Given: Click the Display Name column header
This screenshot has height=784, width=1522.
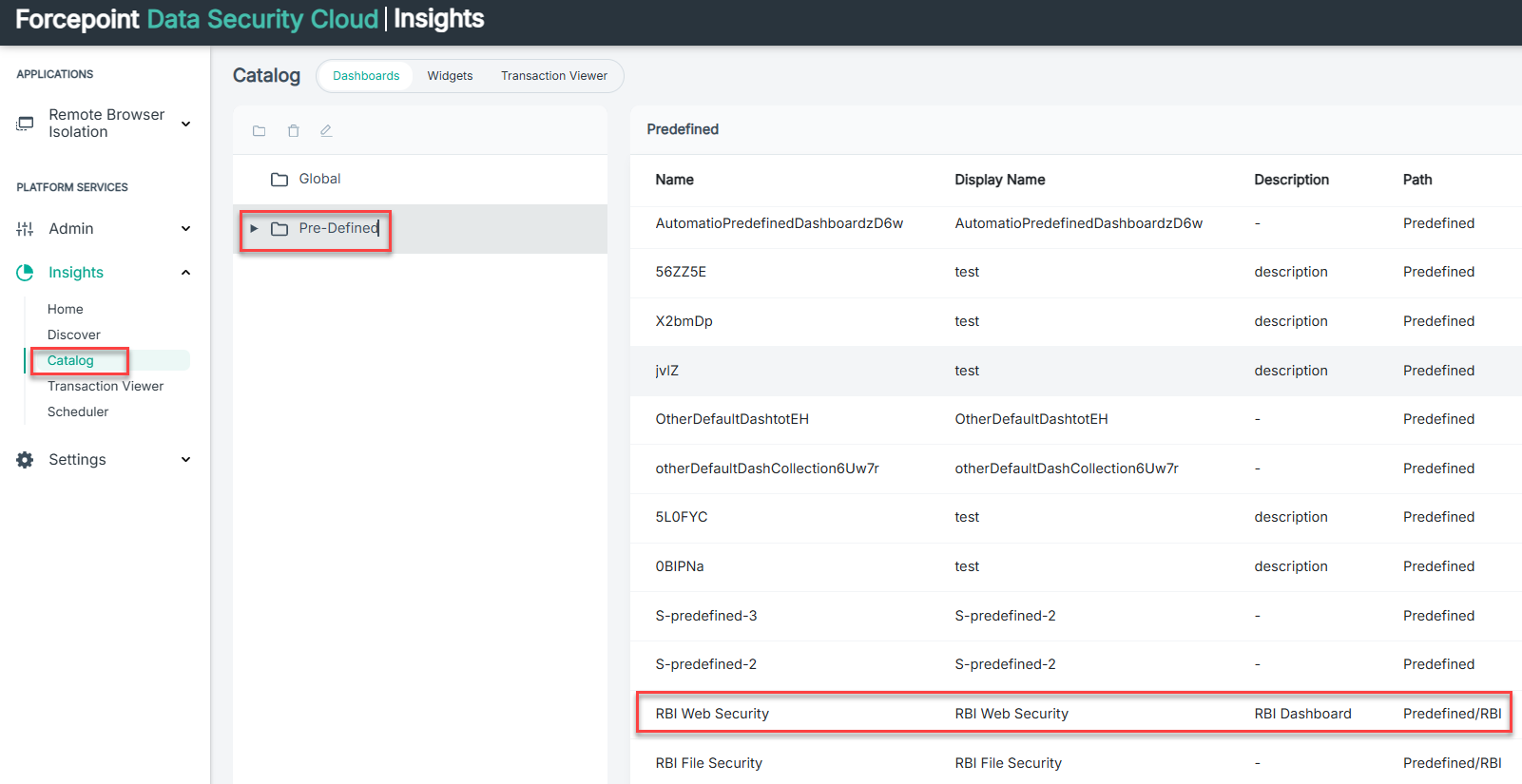Looking at the screenshot, I should click(1000, 180).
